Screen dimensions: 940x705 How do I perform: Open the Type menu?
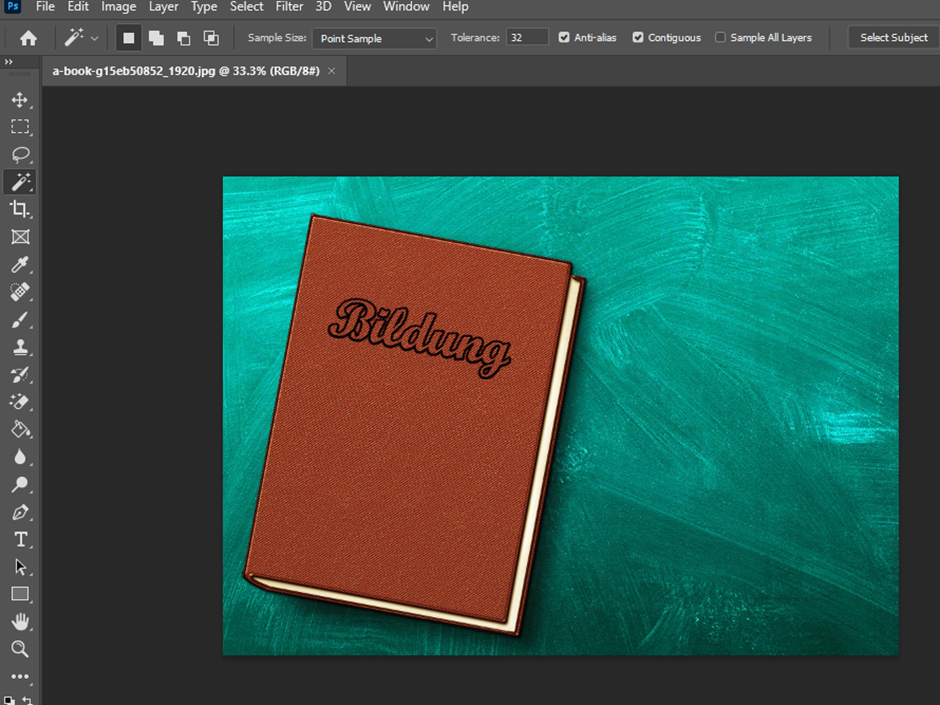tap(204, 7)
